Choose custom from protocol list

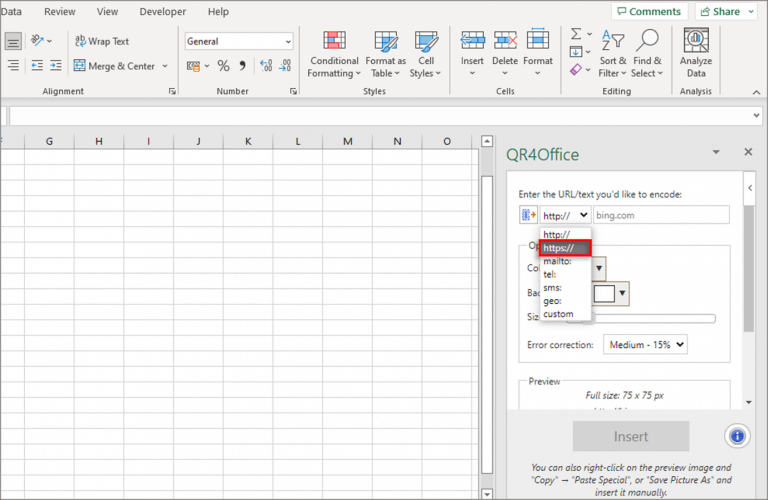(565, 314)
